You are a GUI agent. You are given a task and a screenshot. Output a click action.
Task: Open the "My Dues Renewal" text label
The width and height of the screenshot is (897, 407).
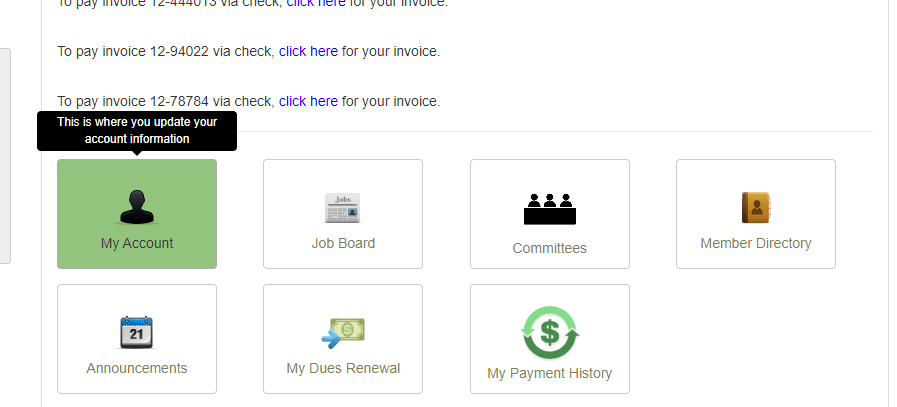(x=343, y=368)
